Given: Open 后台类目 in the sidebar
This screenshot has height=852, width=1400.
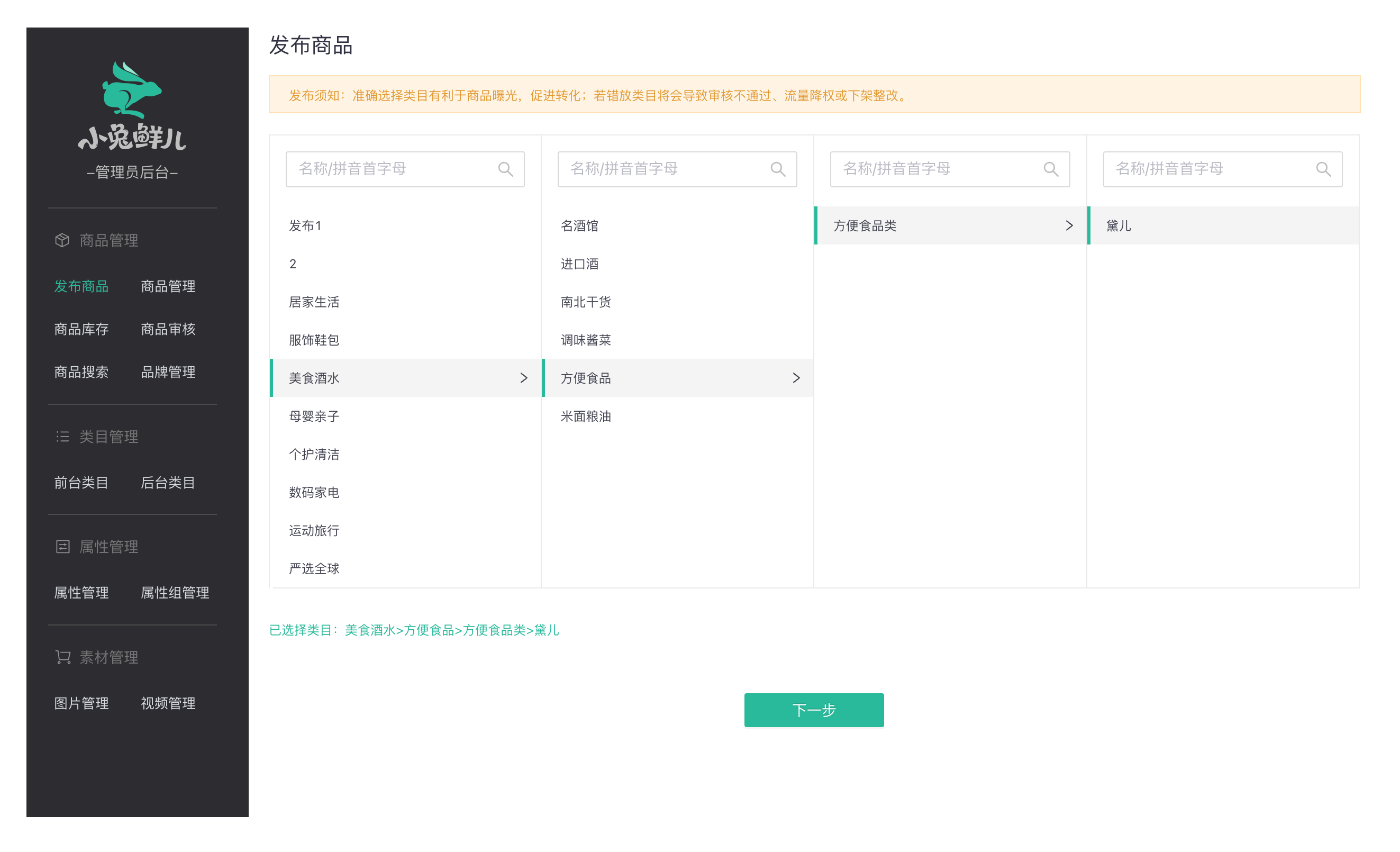Looking at the screenshot, I should [x=168, y=483].
